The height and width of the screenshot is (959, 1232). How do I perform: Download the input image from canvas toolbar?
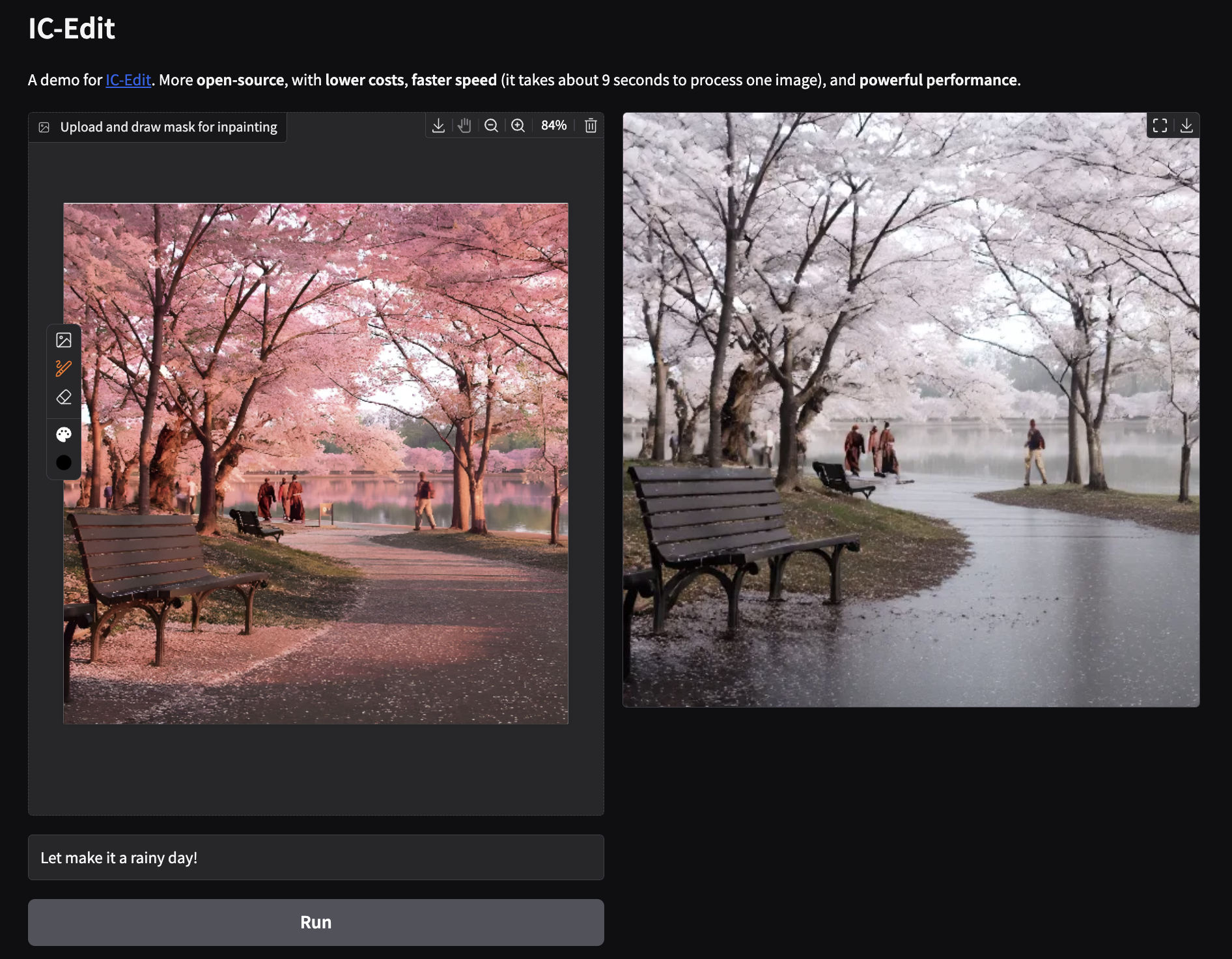438,126
